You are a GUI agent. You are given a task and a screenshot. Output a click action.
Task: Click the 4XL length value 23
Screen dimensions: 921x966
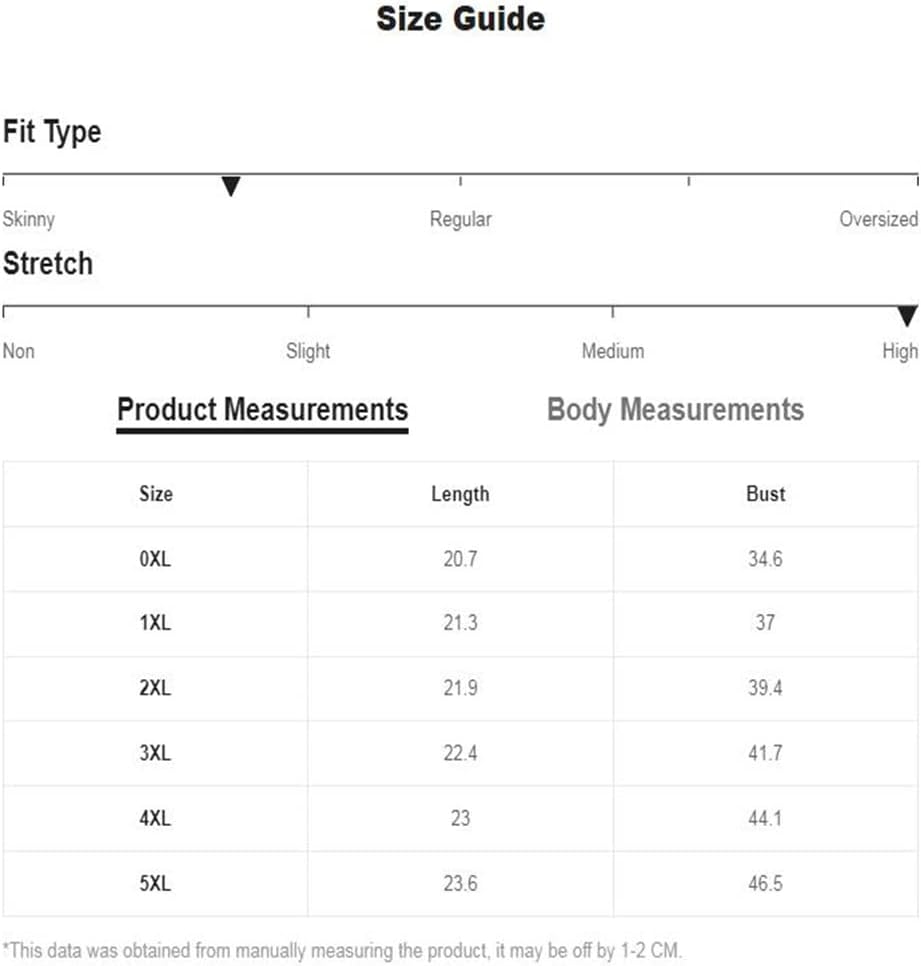[460, 818]
